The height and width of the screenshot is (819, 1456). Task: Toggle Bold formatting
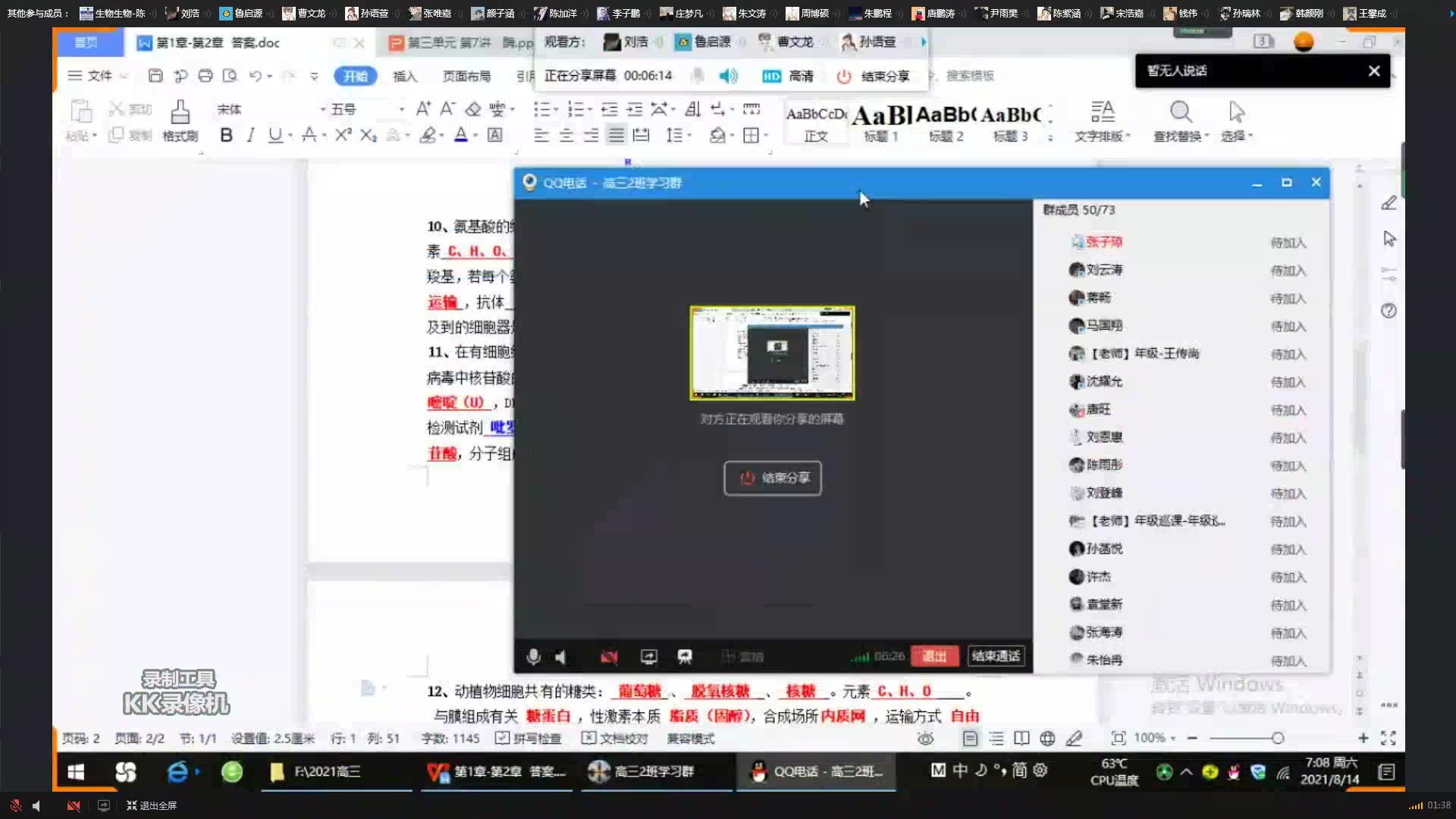coord(226,135)
